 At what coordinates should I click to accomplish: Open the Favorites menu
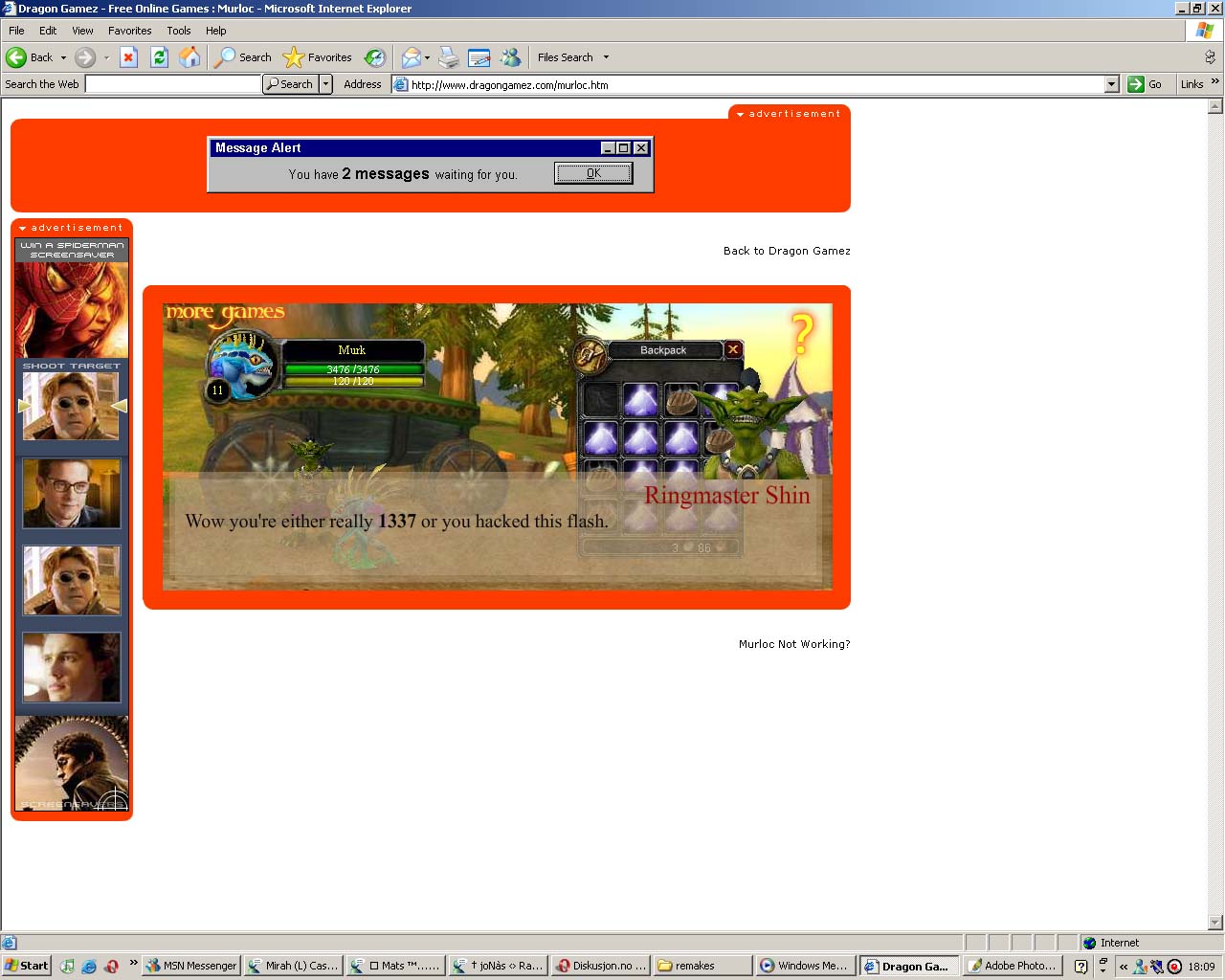[129, 31]
